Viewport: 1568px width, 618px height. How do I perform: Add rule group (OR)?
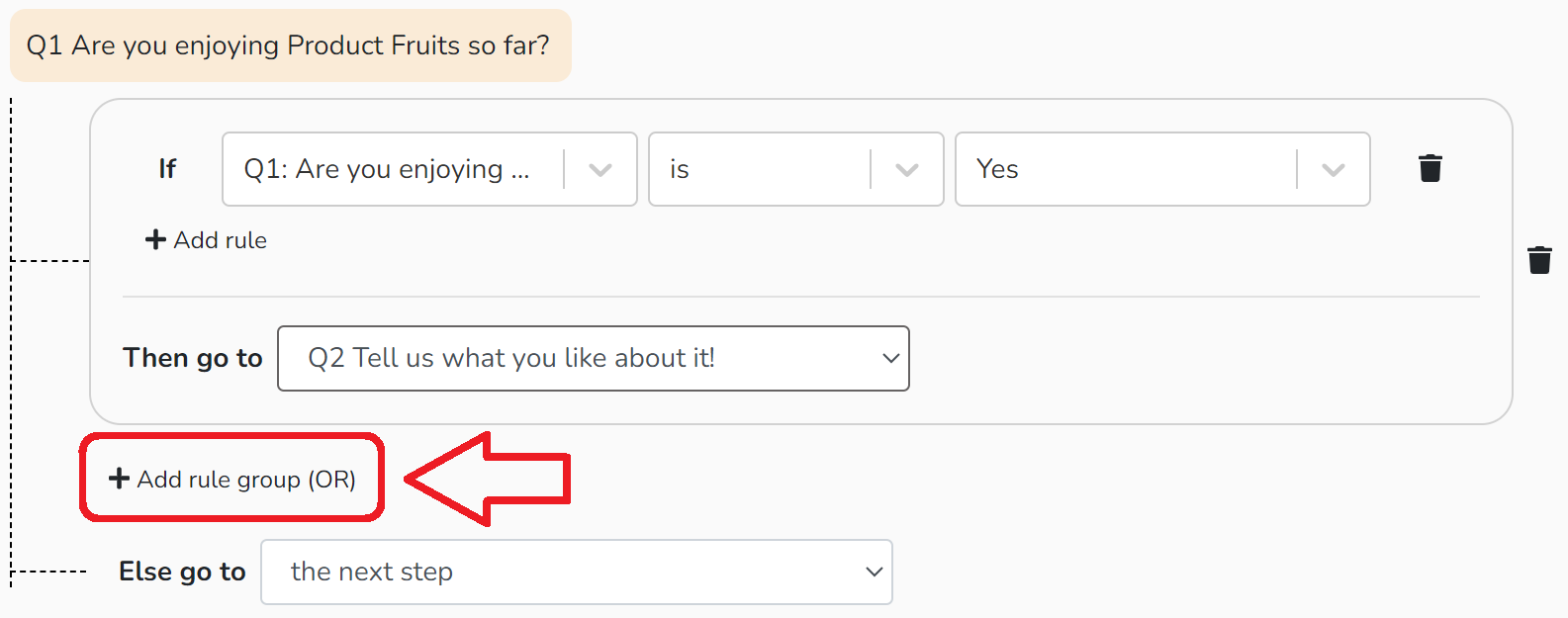click(231, 479)
